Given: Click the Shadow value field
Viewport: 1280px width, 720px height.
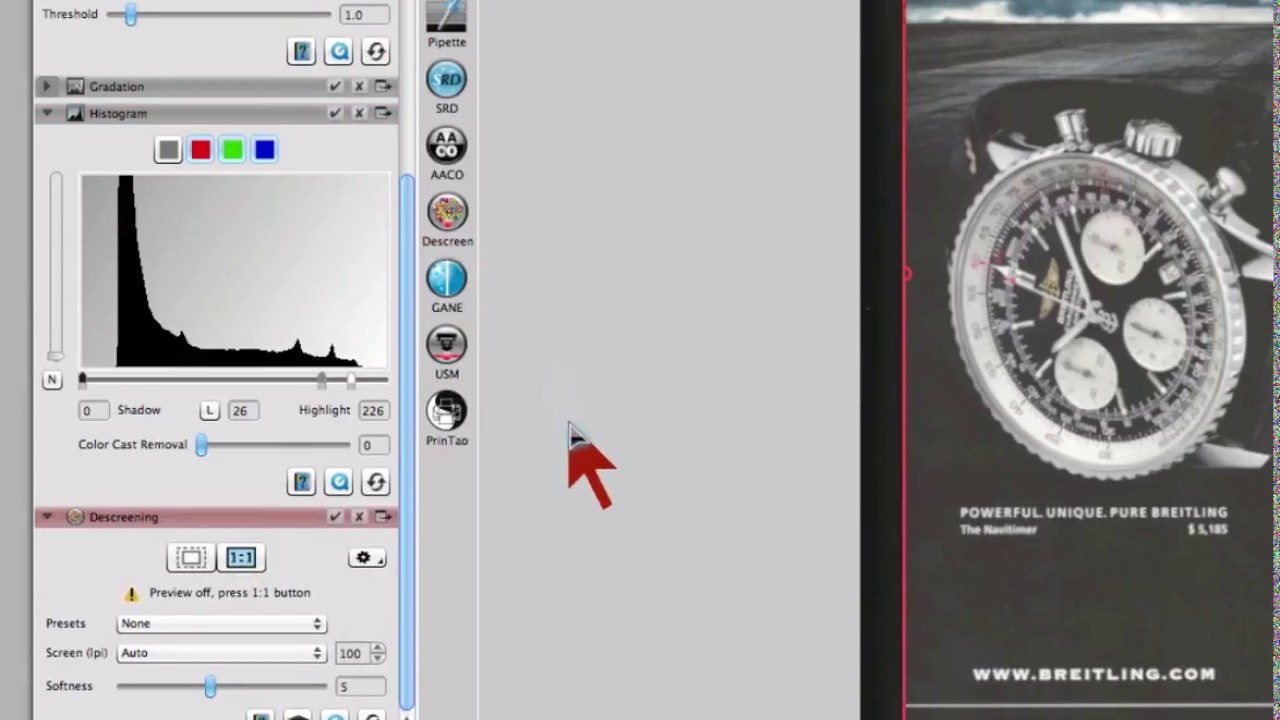Looking at the screenshot, I should click(94, 411).
